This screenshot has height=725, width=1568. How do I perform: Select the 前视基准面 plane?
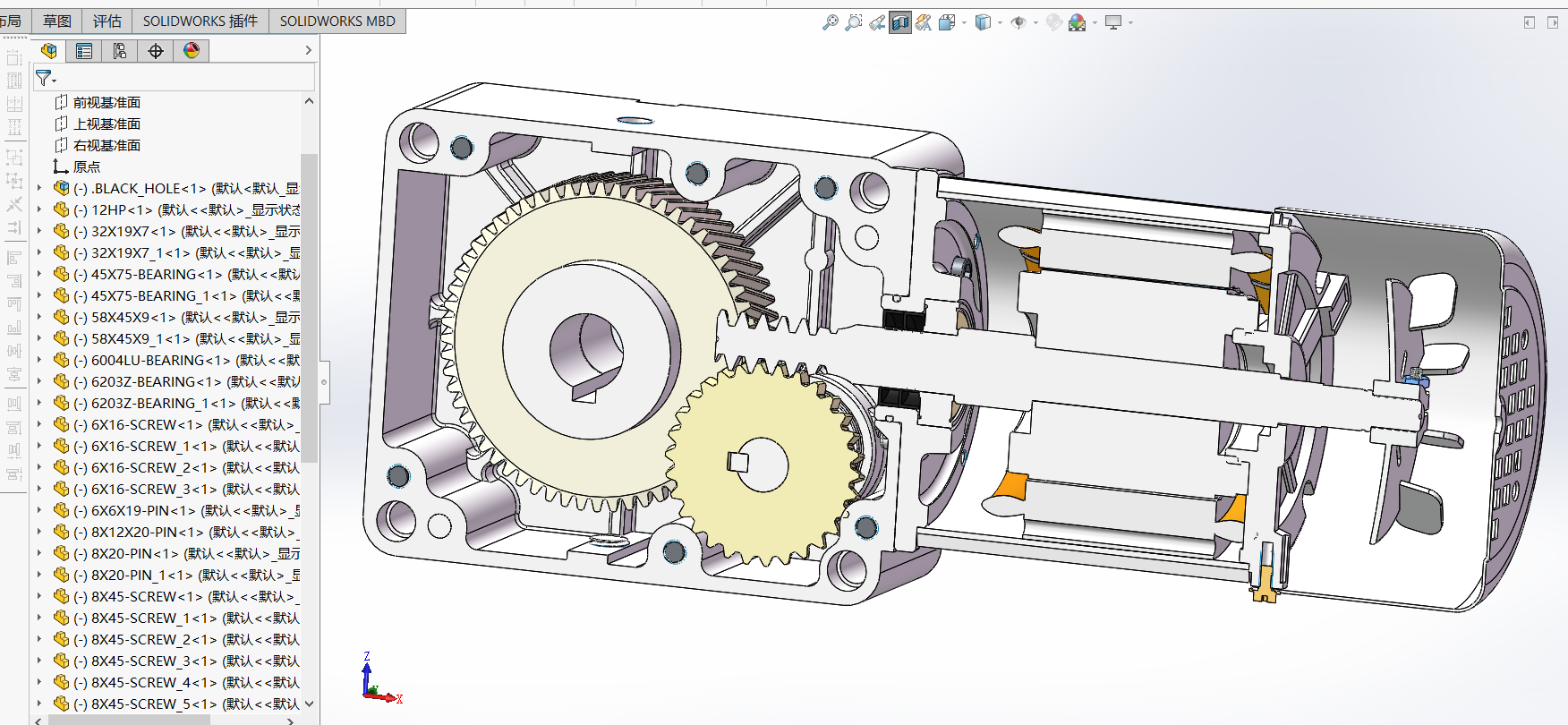click(x=107, y=103)
